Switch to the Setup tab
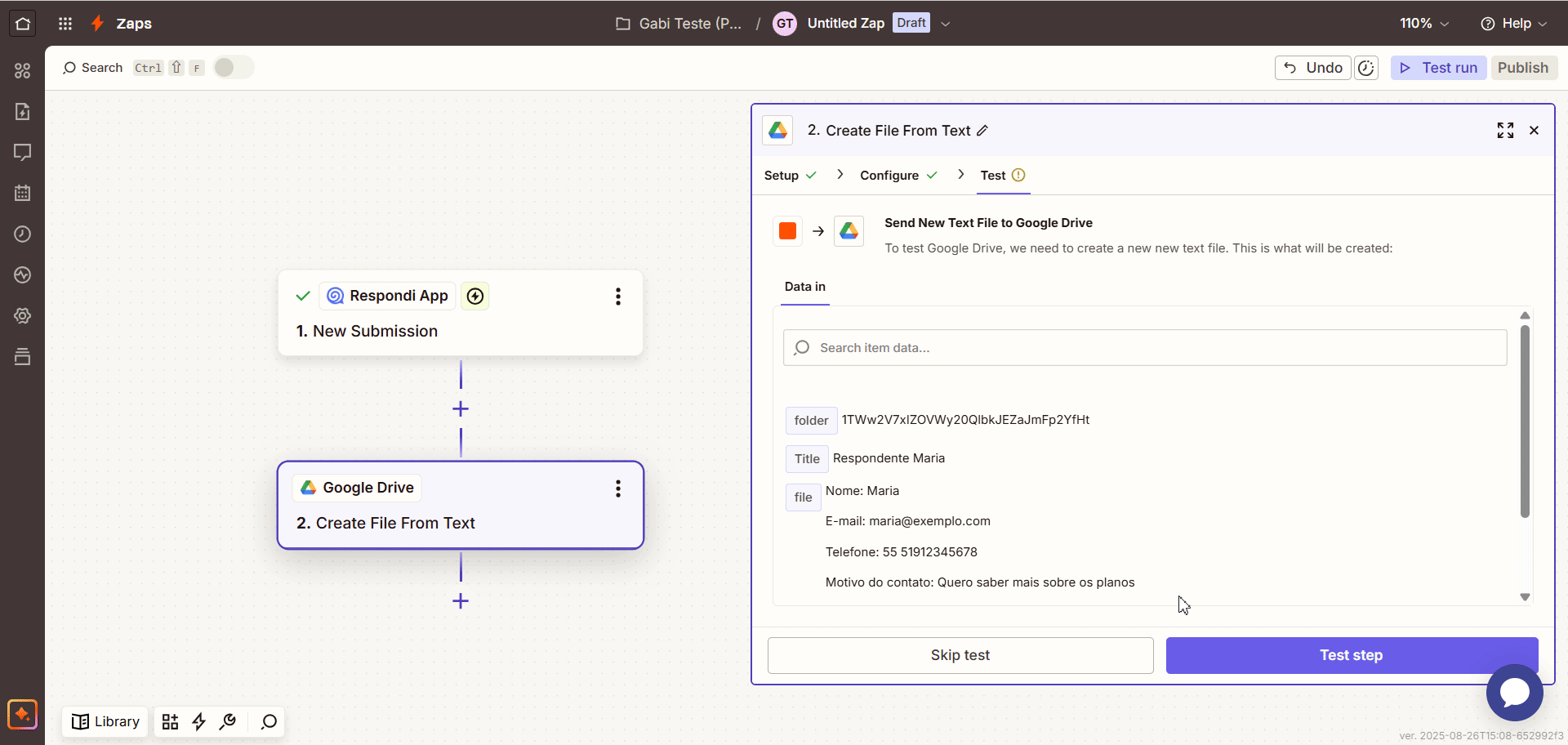Screen dimensions: 1568x745 tap(790, 176)
